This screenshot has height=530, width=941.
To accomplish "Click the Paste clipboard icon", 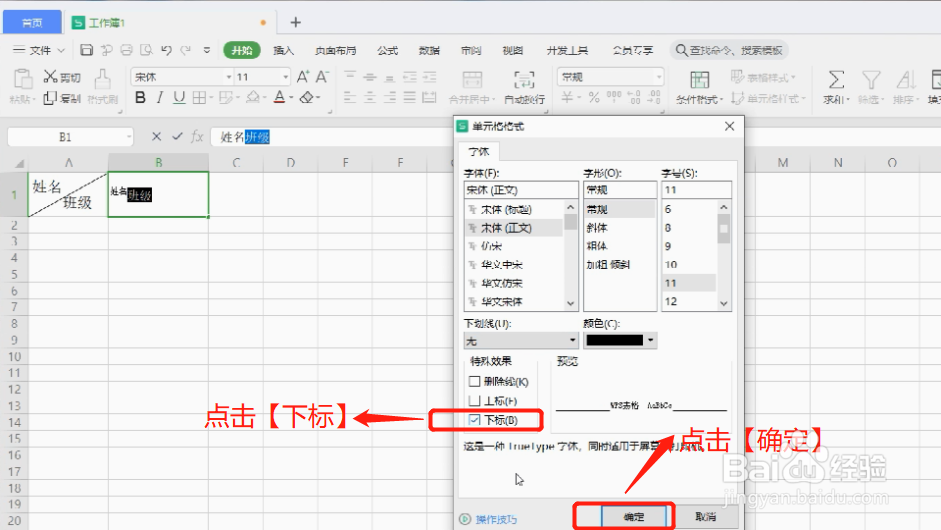I will click(23, 79).
